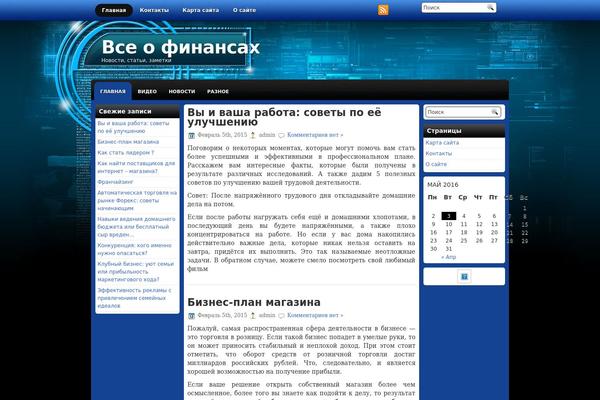
Task: Click admin author link of first post
Action: pos(267,135)
